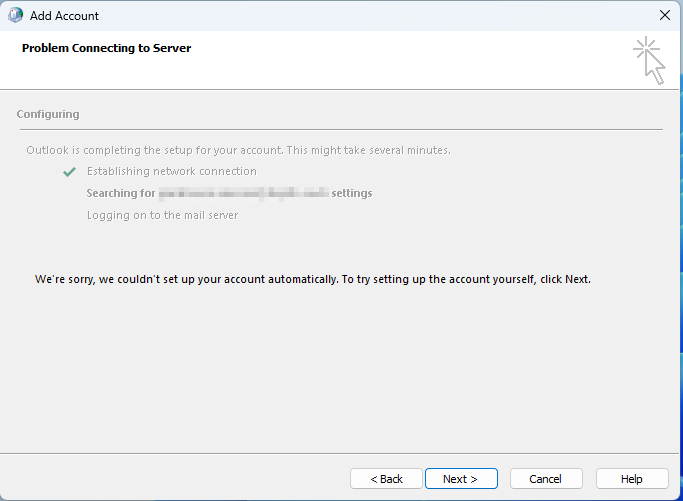Click the Next button
The image size is (683, 501).
[461, 479]
